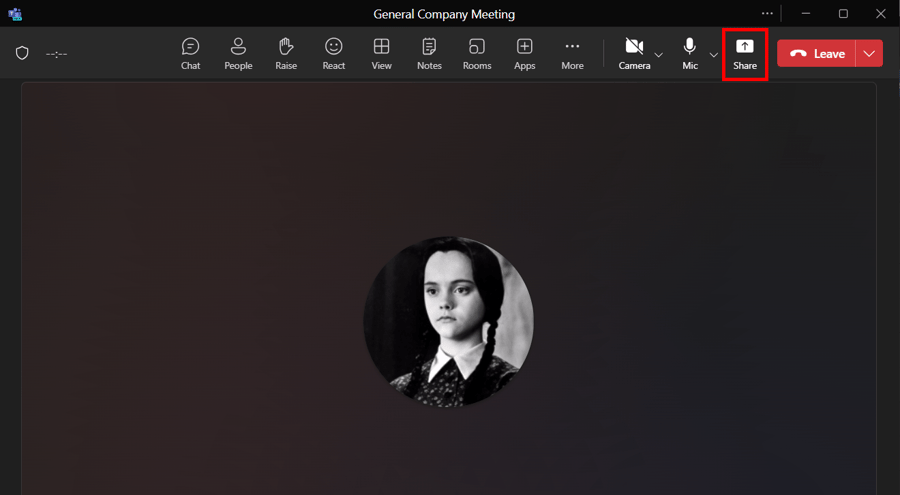Open meeting Notes

tap(429, 54)
